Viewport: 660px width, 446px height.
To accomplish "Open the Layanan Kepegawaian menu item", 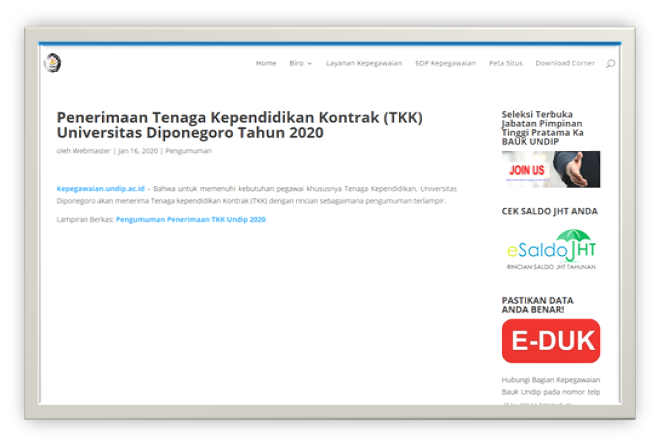I will (364, 63).
